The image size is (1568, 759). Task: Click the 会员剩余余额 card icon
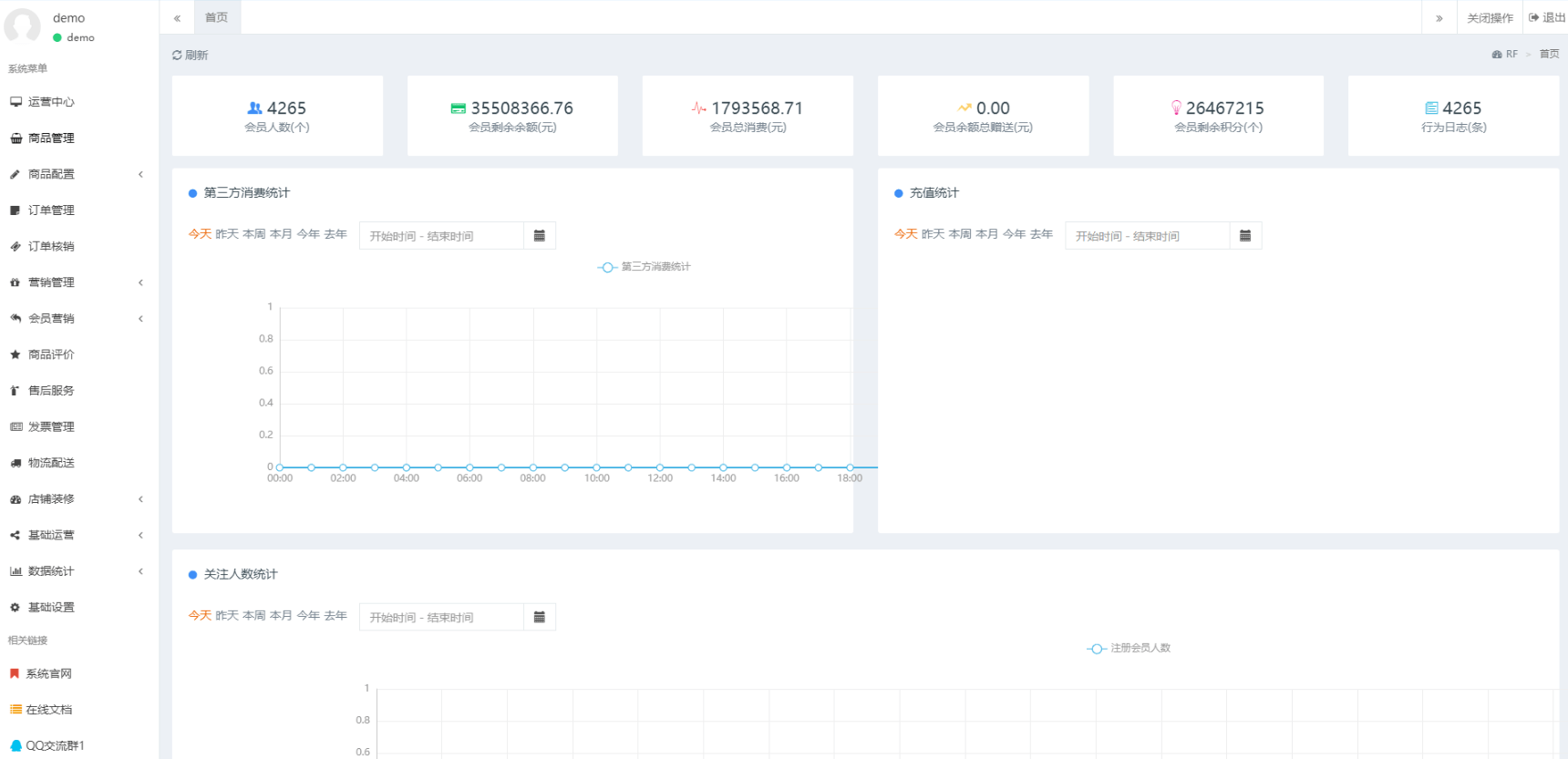coord(459,108)
